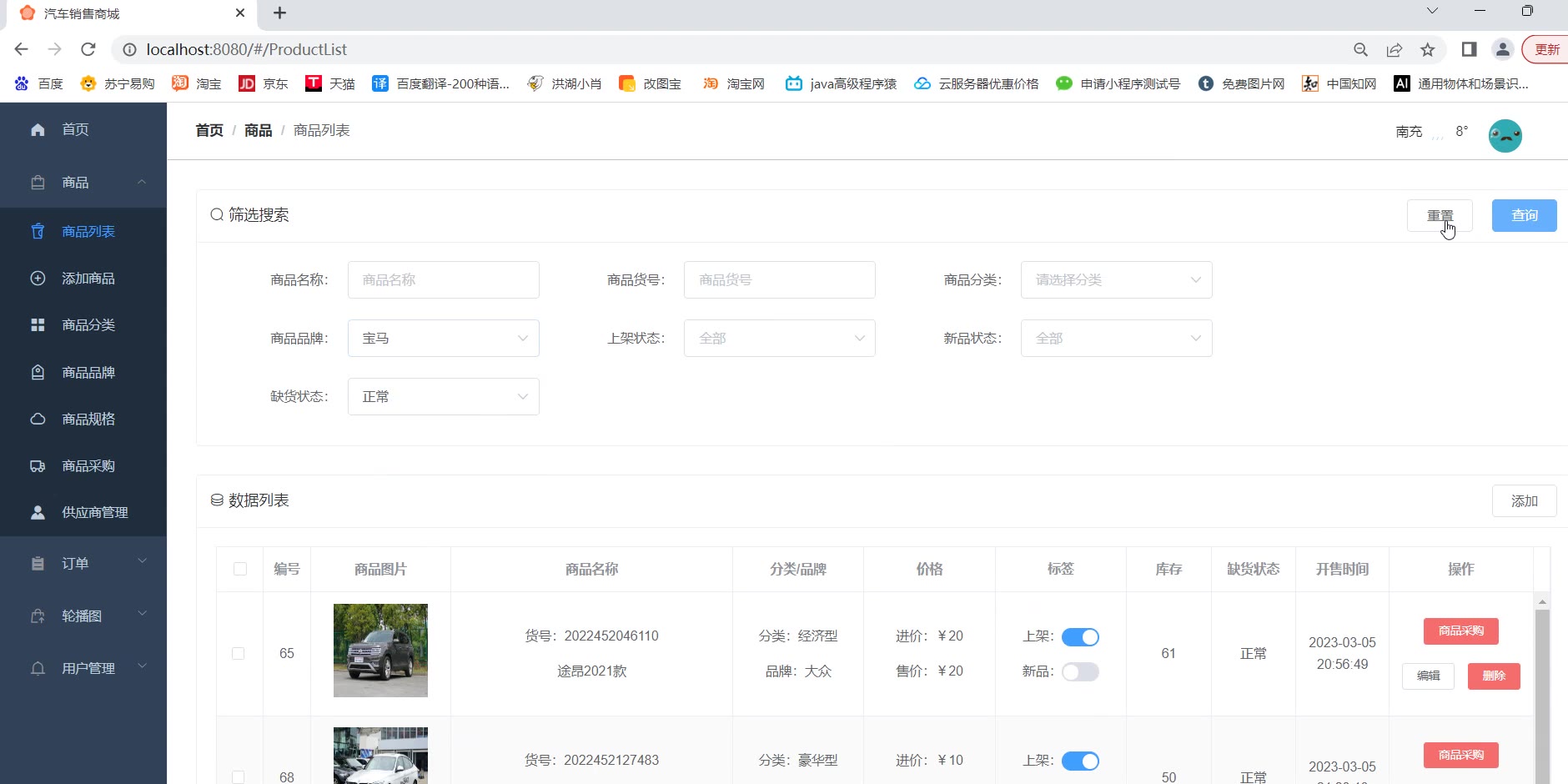Viewport: 1568px width, 784px height.
Task: Enable the 新品 switch for product 65
Action: pos(1080,672)
